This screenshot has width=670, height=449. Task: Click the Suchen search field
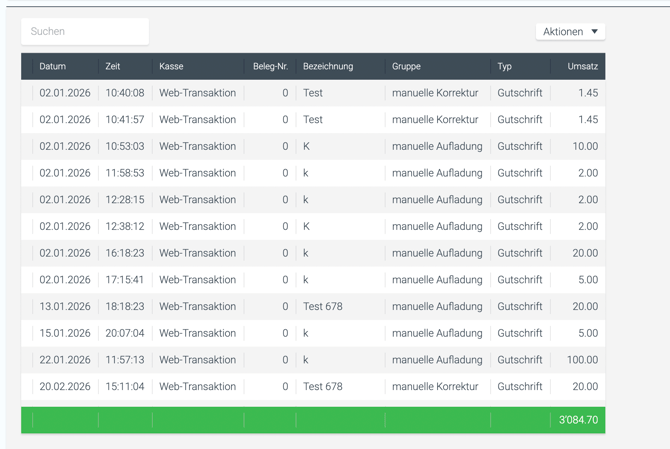coord(85,32)
